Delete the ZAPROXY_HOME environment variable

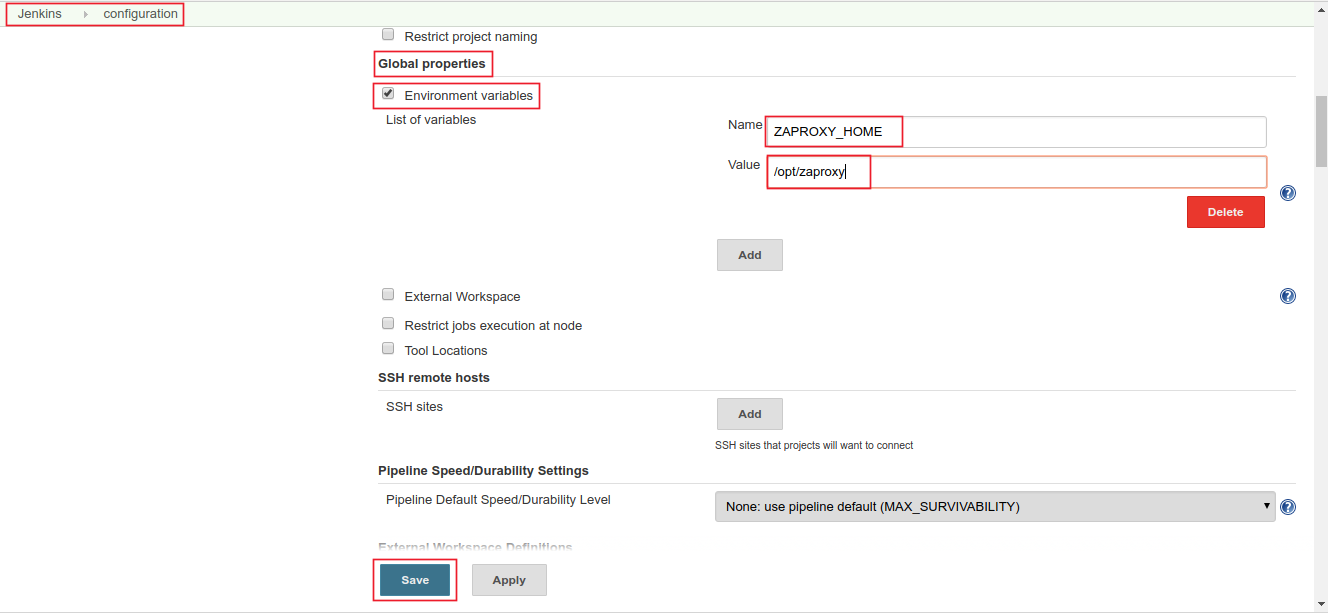click(1225, 211)
